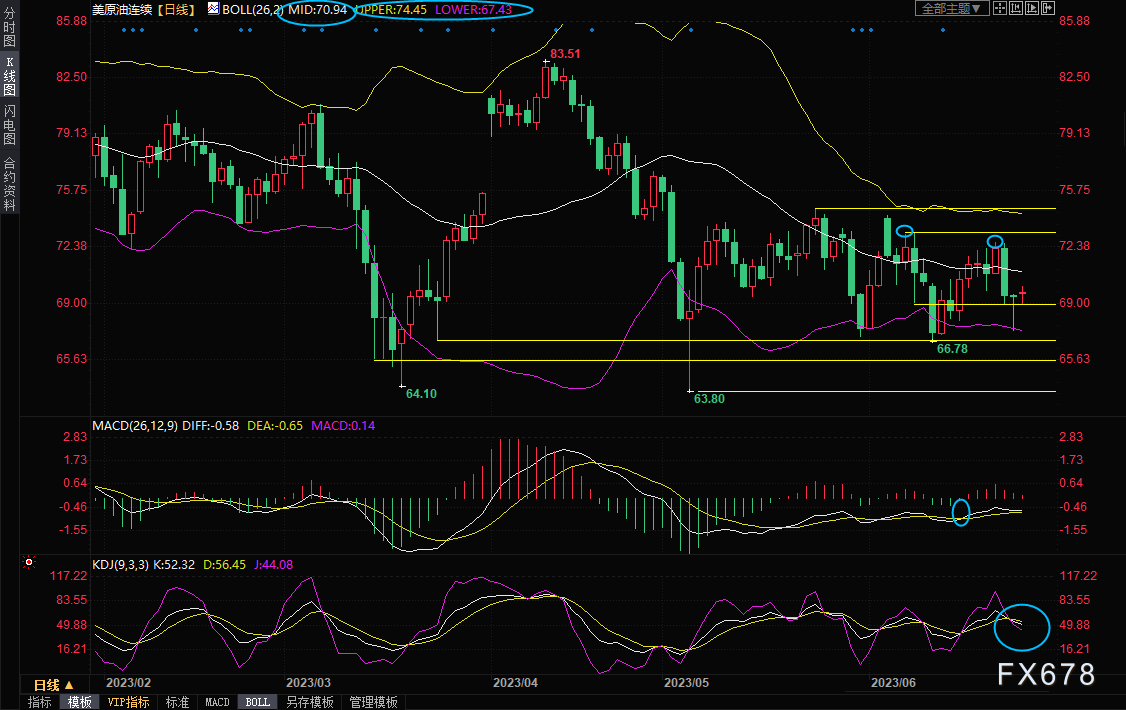Click the 63.80 low price label
This screenshot has height=710, width=1126.
tap(709, 398)
